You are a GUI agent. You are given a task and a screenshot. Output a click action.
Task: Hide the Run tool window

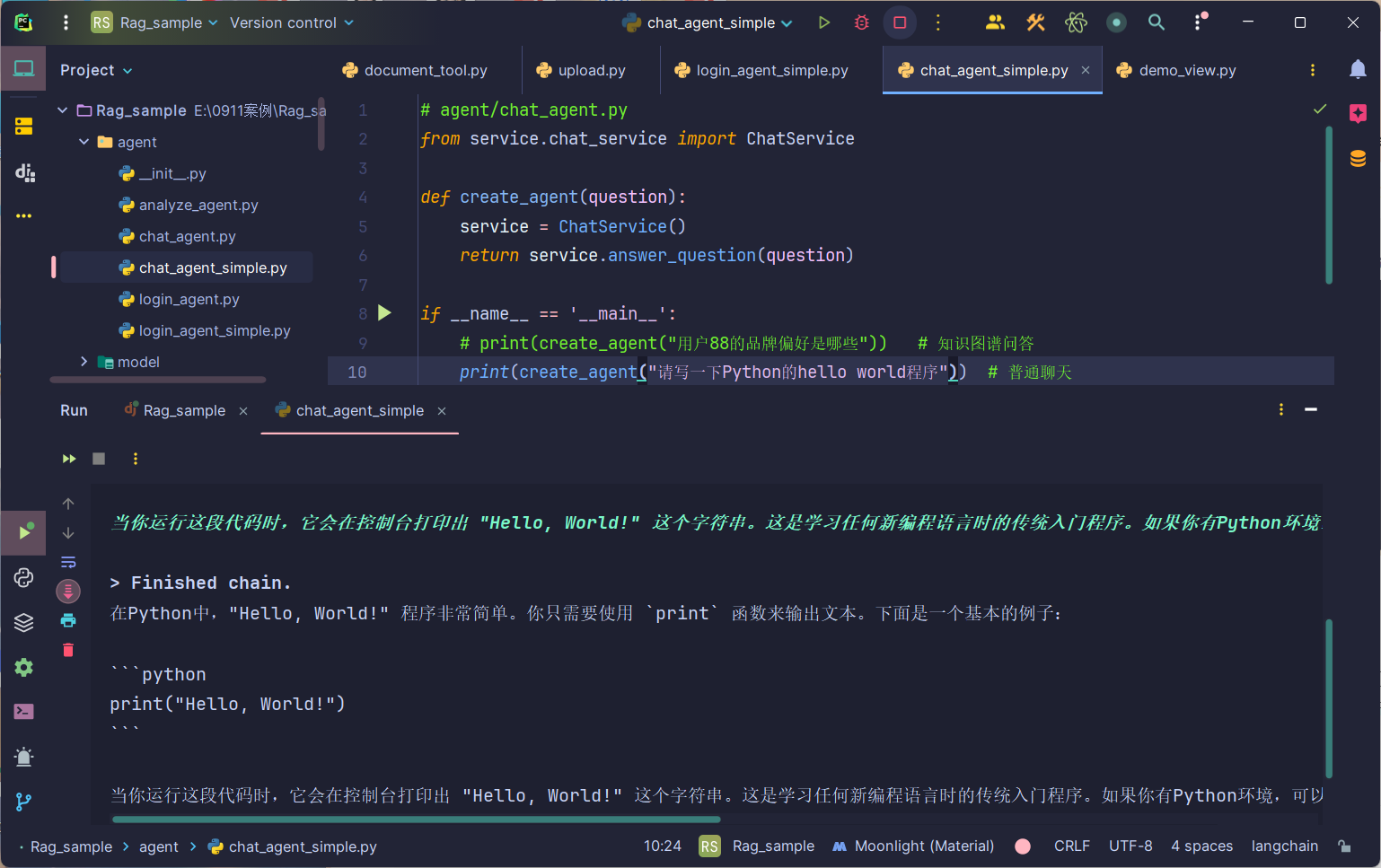pyautogui.click(x=1311, y=409)
